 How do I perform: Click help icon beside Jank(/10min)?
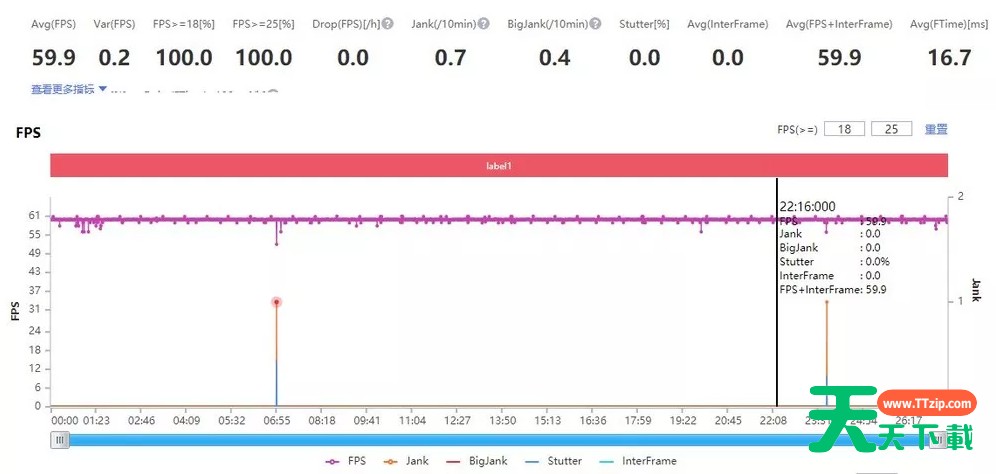point(484,24)
